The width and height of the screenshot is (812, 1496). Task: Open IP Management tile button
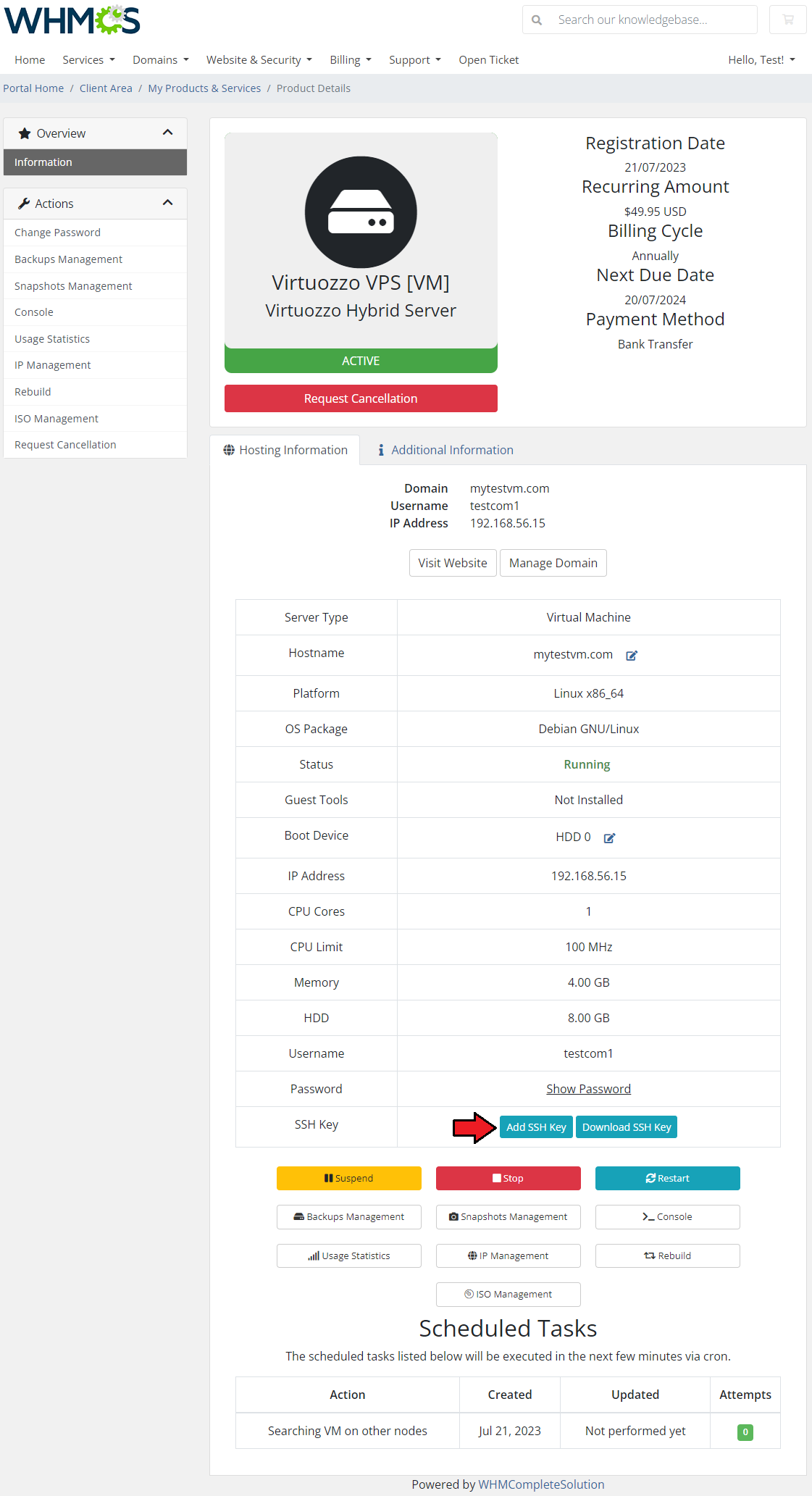pyautogui.click(x=508, y=1255)
